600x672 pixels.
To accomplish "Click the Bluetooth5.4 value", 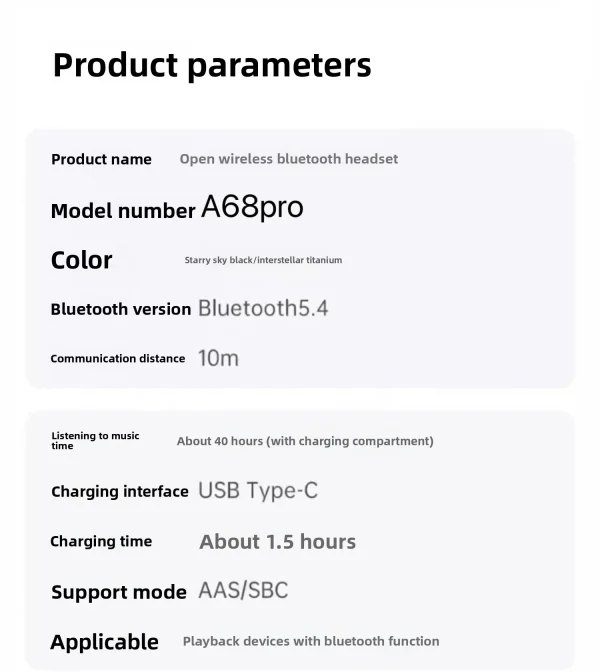I will pos(263,308).
